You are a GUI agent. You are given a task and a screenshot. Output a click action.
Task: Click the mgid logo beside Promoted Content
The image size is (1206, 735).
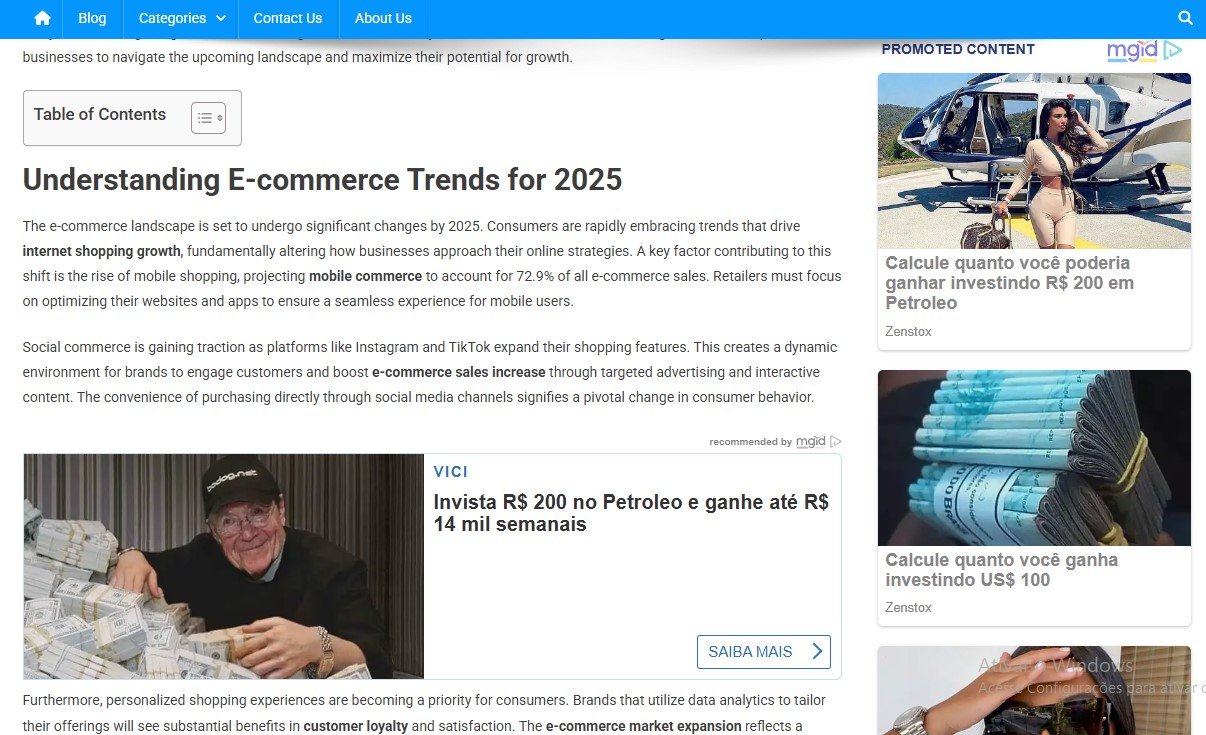(x=1132, y=50)
